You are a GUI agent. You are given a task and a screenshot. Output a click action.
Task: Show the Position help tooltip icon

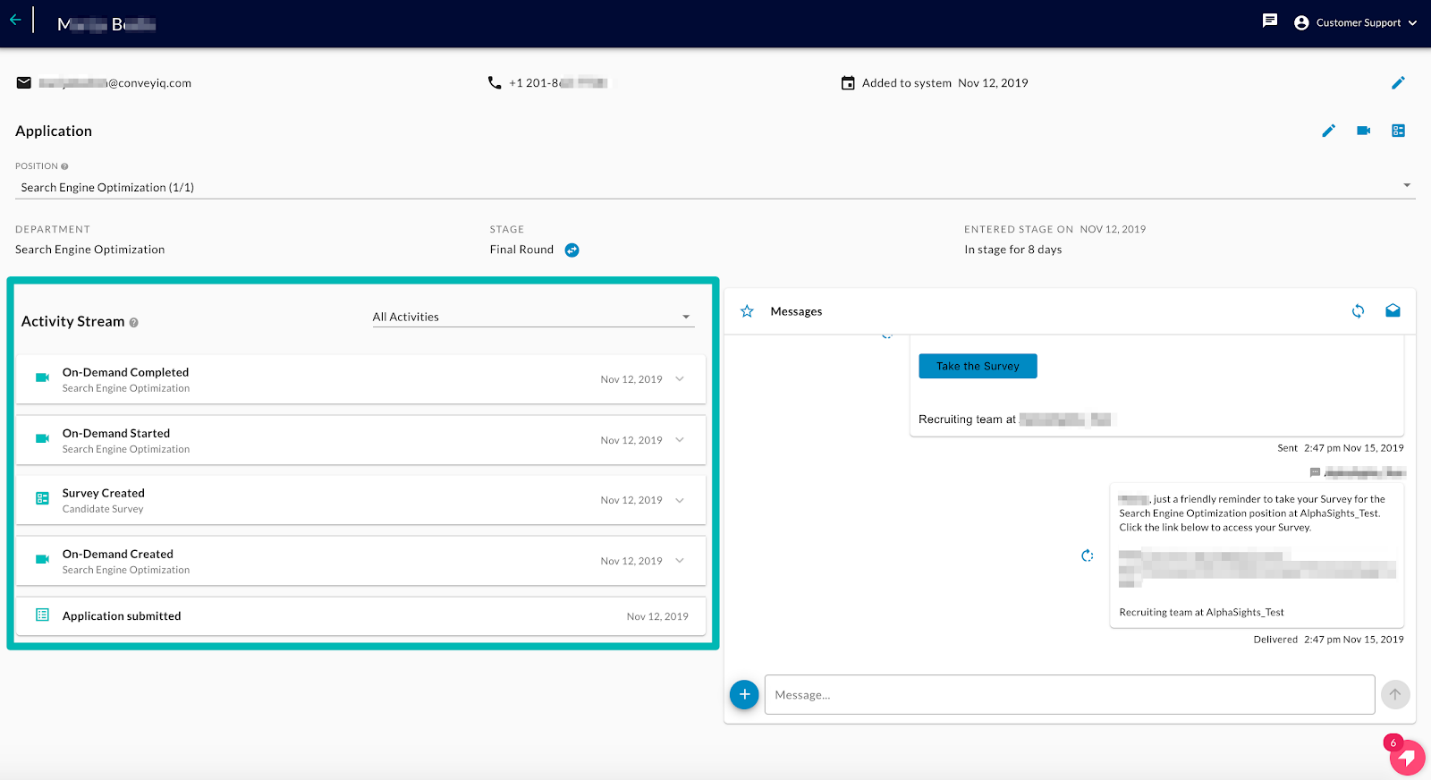coord(65,166)
